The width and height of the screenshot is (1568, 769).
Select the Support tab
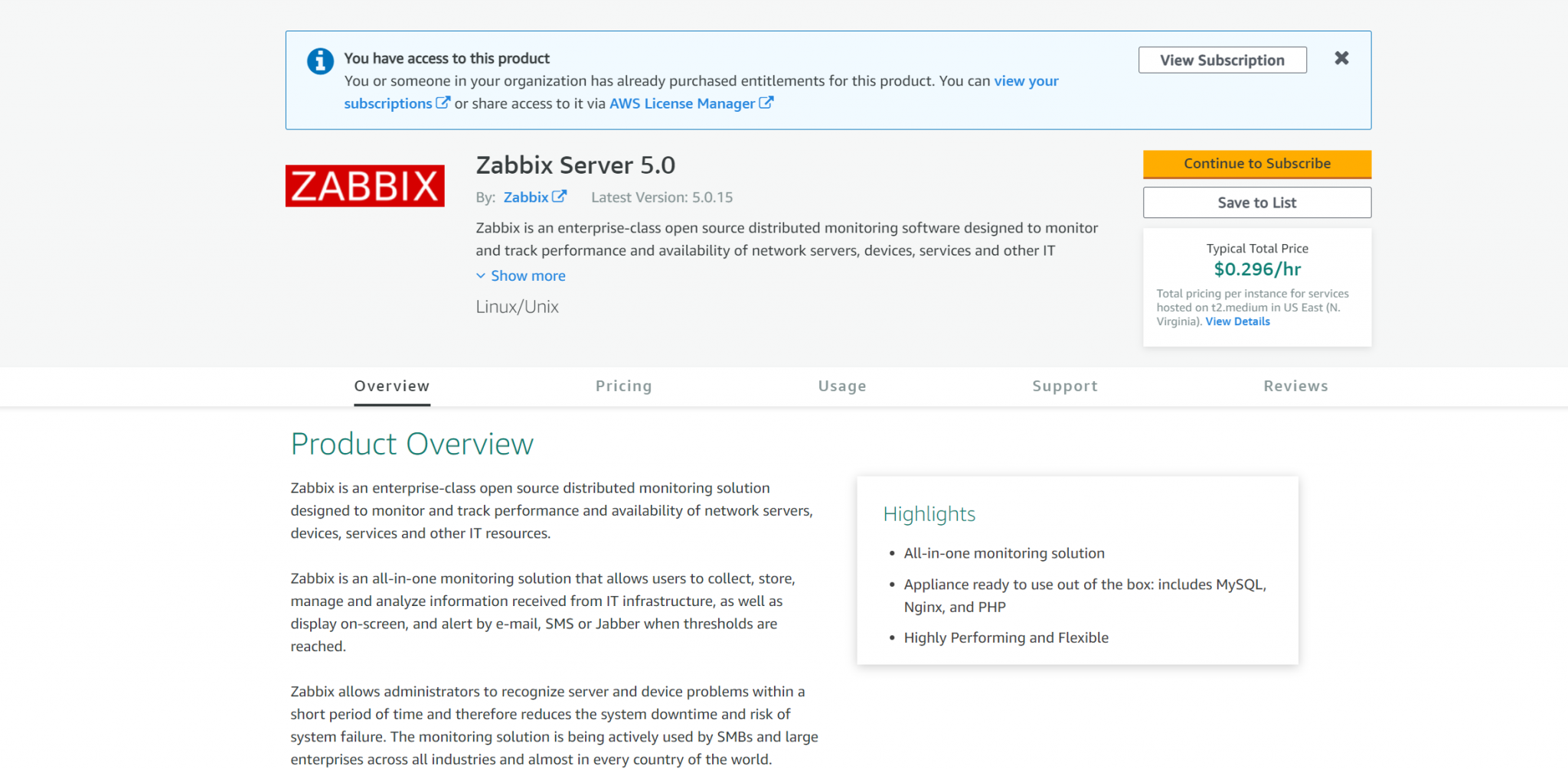tap(1065, 386)
